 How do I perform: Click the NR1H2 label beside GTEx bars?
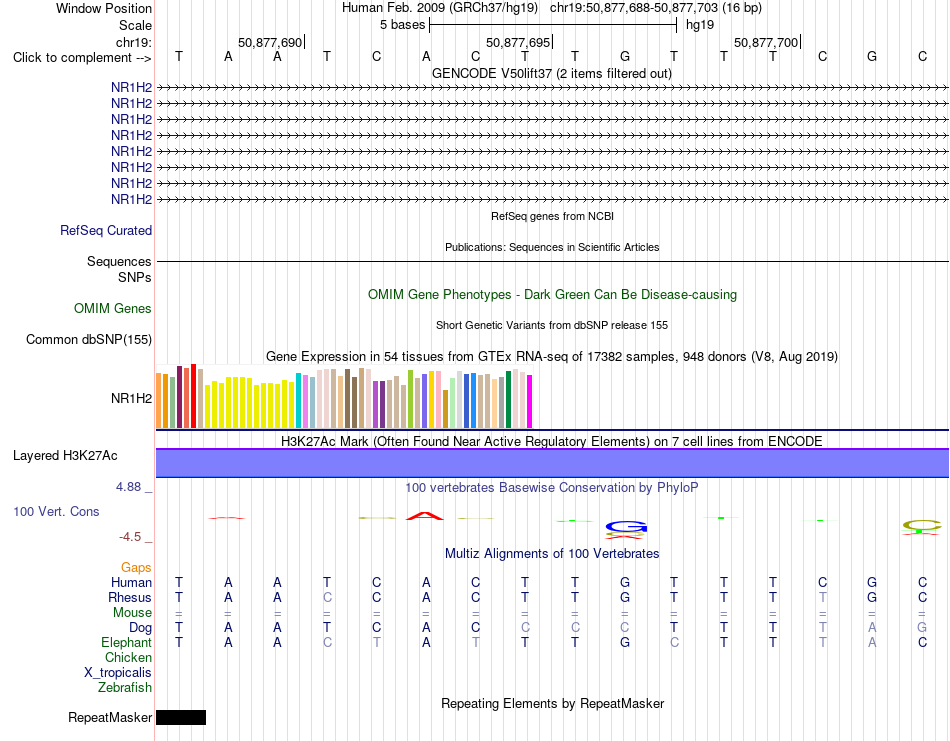[x=131, y=398]
